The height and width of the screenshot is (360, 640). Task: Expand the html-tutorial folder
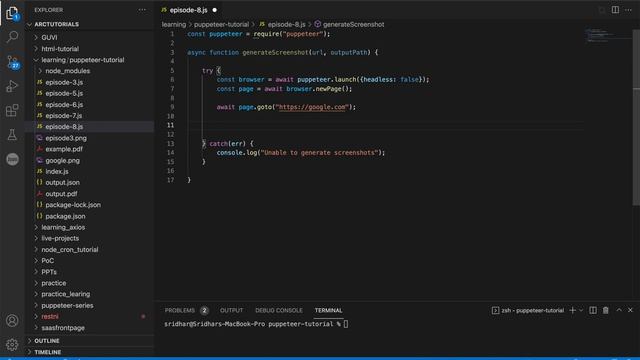pos(60,49)
